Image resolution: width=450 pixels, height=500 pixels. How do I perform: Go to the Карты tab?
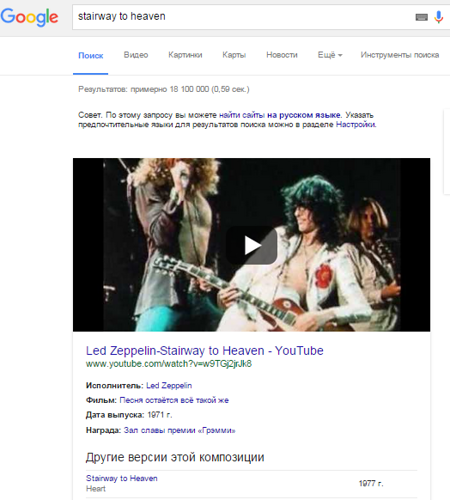point(234,55)
